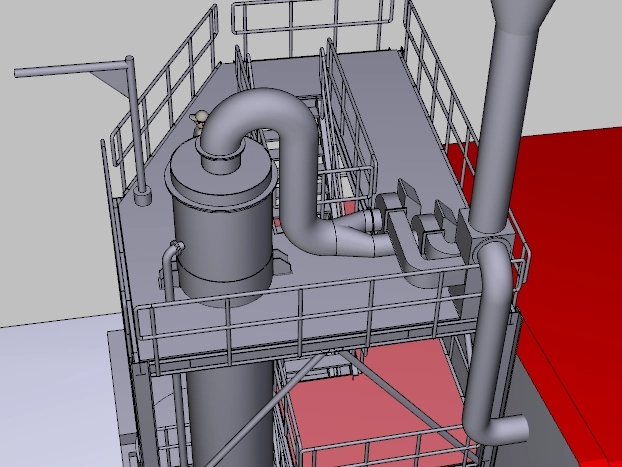Click the conical funnel atop the stack pipe
This screenshot has height=467, width=622.
[x=522, y=14]
